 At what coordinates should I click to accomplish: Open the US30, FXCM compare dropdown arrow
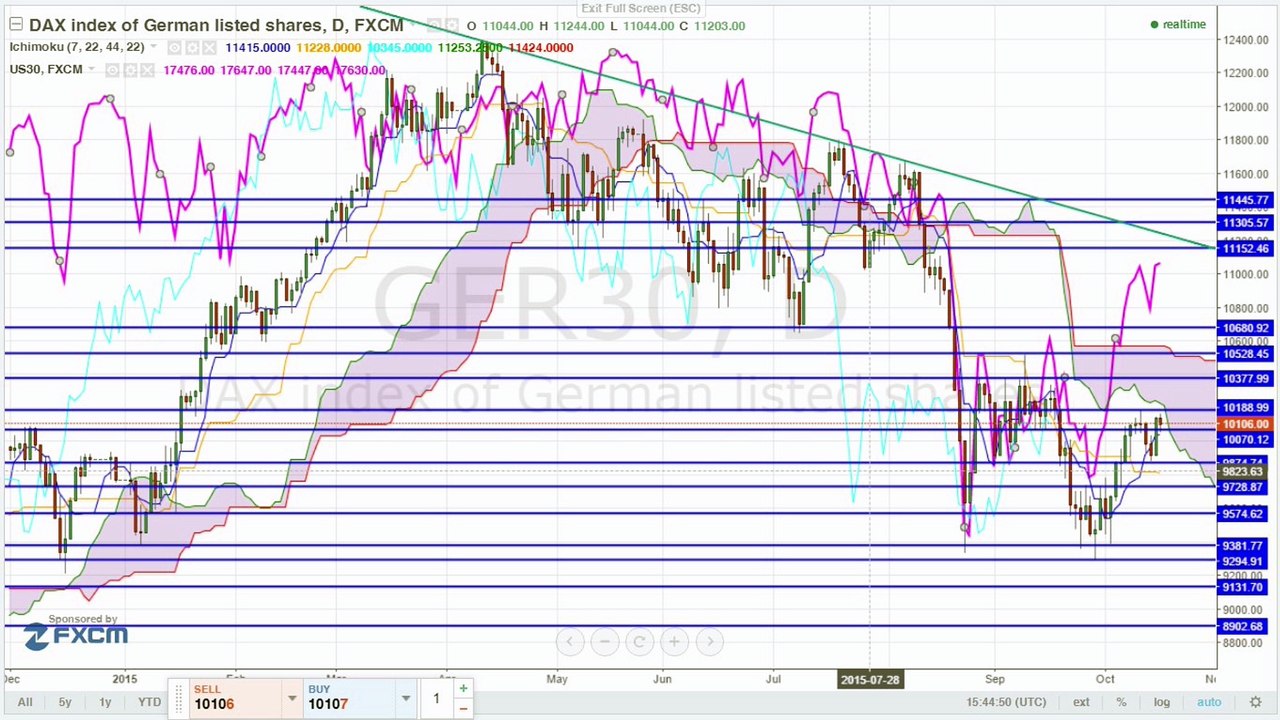coord(92,70)
